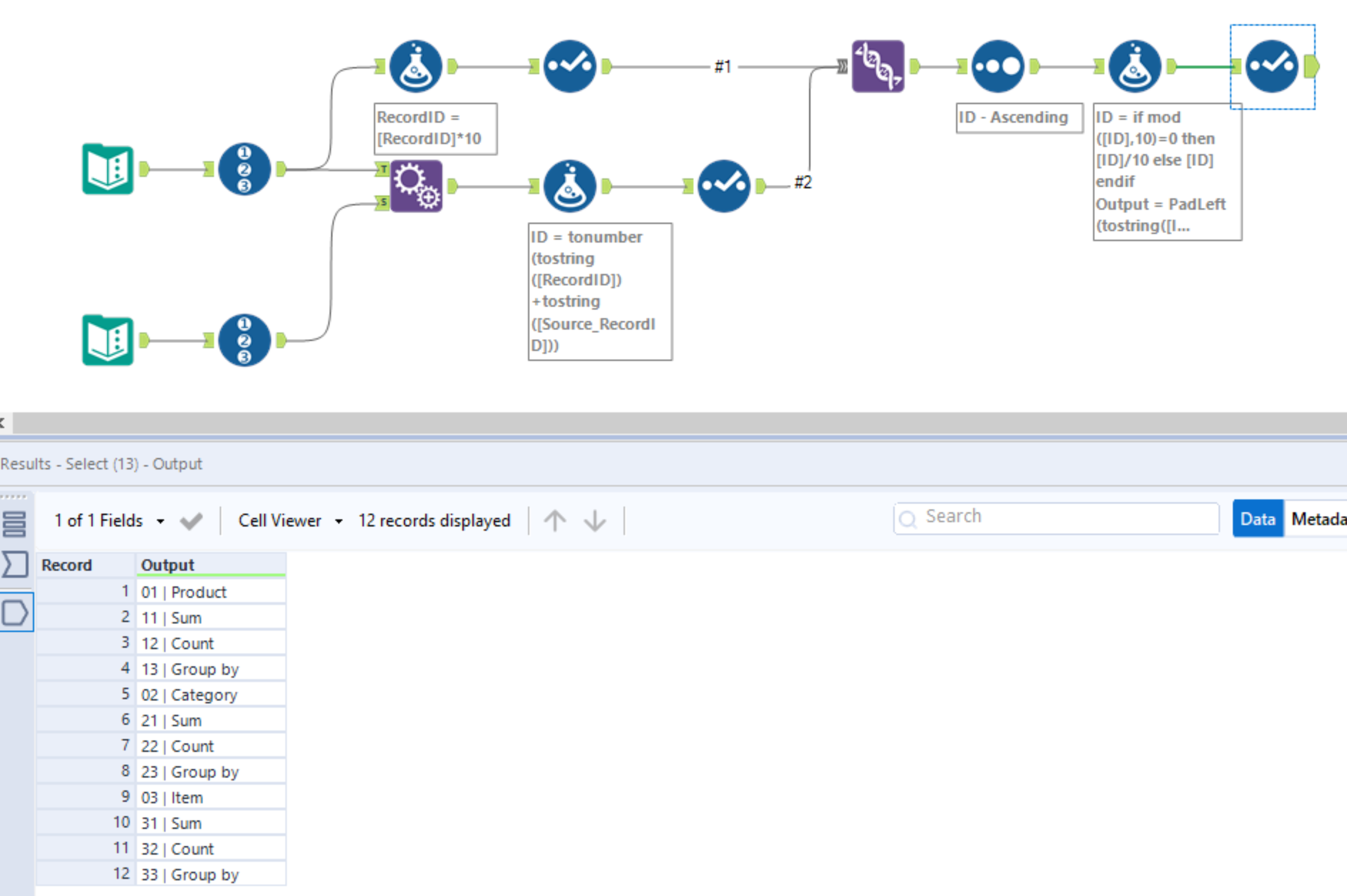Open the Record ID tool after top input

(x=244, y=168)
